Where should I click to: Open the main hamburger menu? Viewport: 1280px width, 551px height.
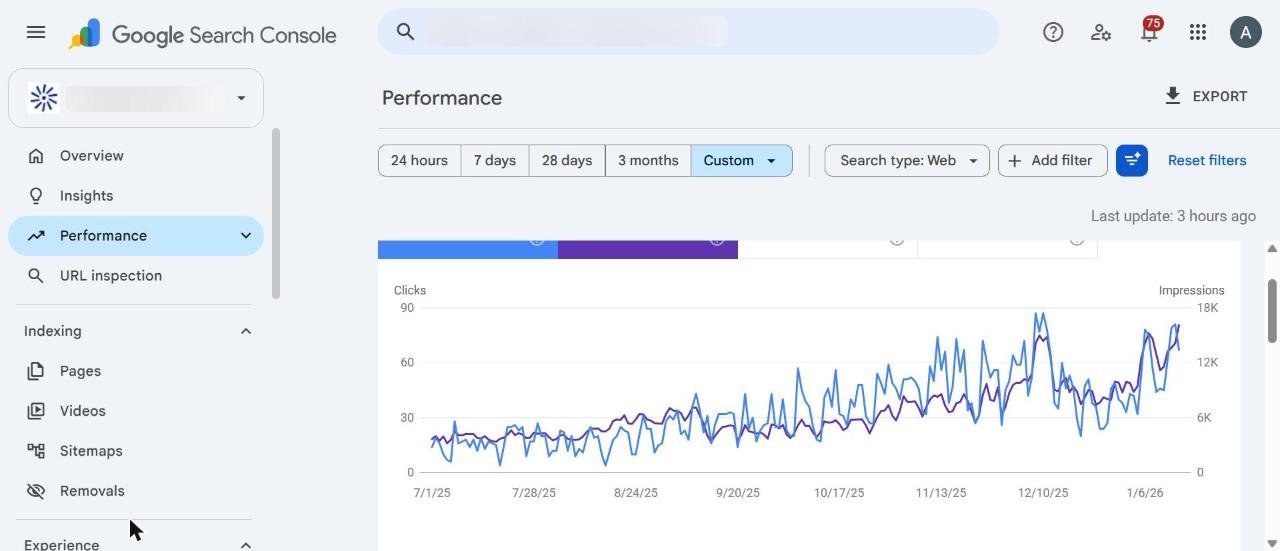point(36,32)
